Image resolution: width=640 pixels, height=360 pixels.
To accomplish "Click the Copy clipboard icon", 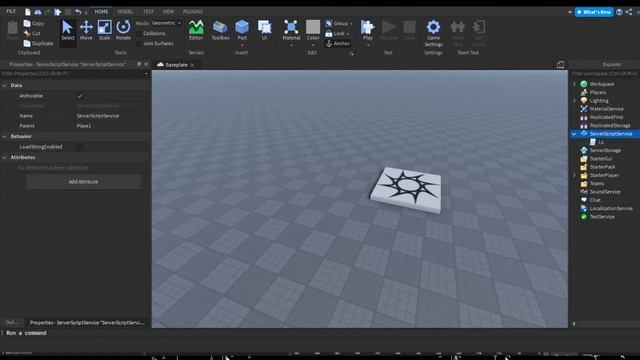I will 27,23.
